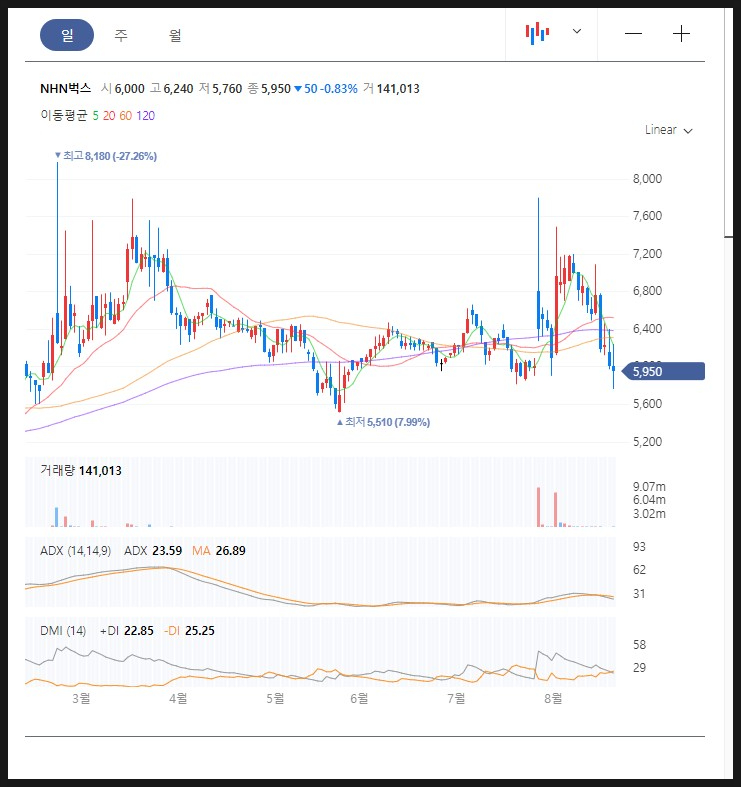Click the 6.04m volume axis label
741x787 pixels.
[x=649, y=500]
